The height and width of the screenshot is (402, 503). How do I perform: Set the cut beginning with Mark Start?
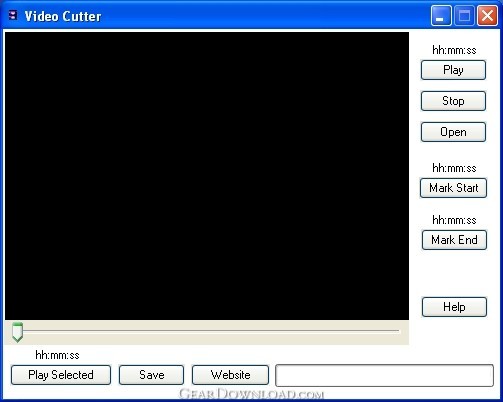tap(453, 188)
